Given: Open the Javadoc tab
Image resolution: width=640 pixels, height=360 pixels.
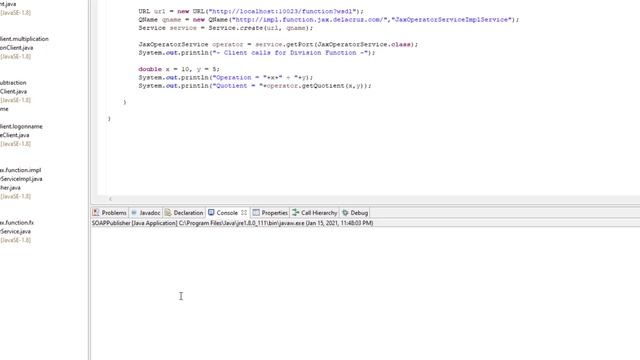Looking at the screenshot, I should 149,213.
